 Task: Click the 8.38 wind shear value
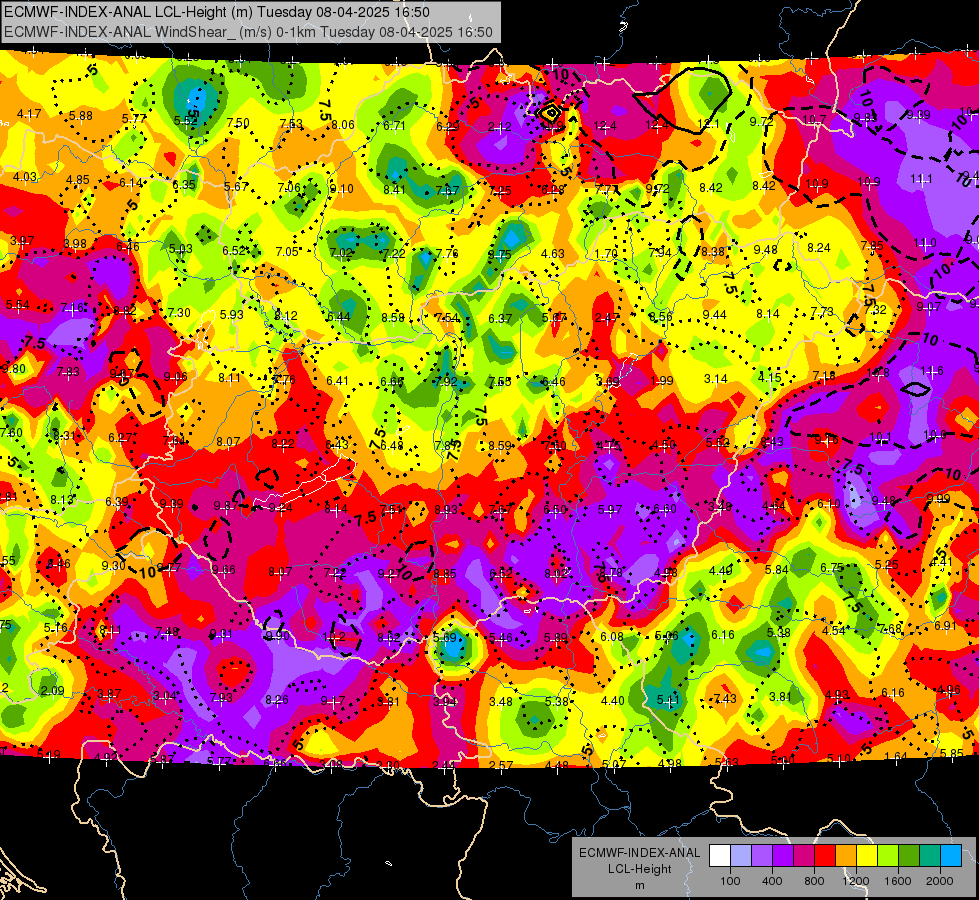[x=713, y=251]
